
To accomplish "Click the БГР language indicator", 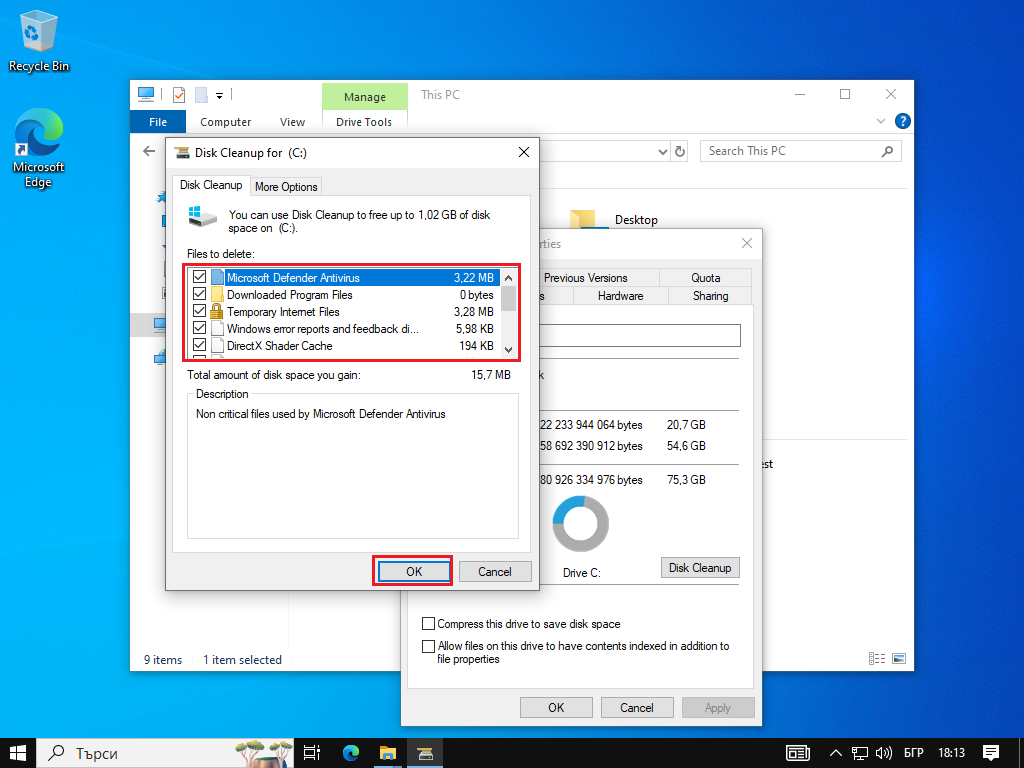I will pyautogui.click(x=914, y=753).
